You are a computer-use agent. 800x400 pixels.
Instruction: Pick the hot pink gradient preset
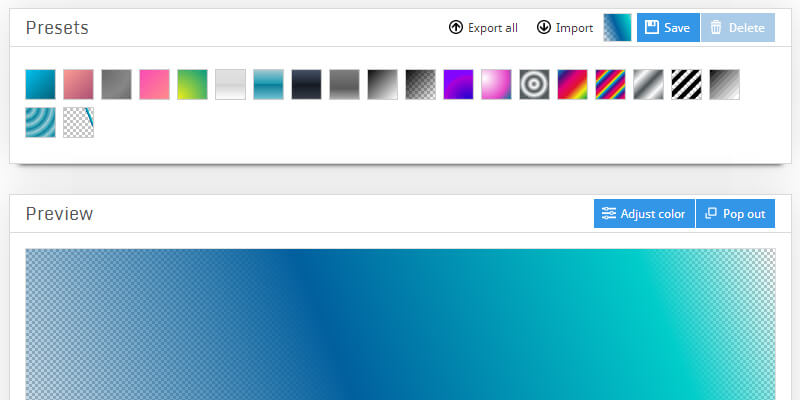pyautogui.click(x=155, y=84)
